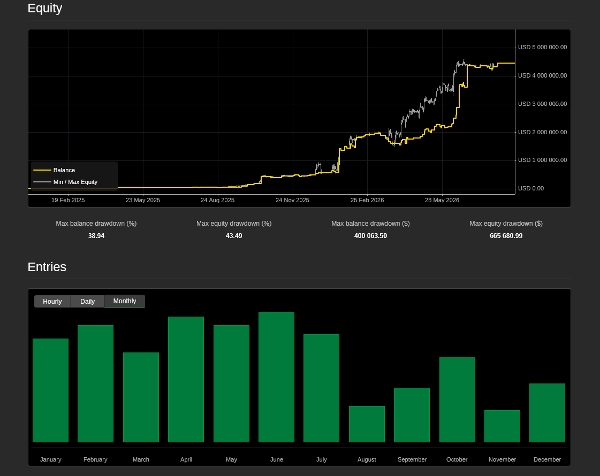Click the December entries bar
The width and height of the screenshot is (600, 476).
click(x=547, y=412)
